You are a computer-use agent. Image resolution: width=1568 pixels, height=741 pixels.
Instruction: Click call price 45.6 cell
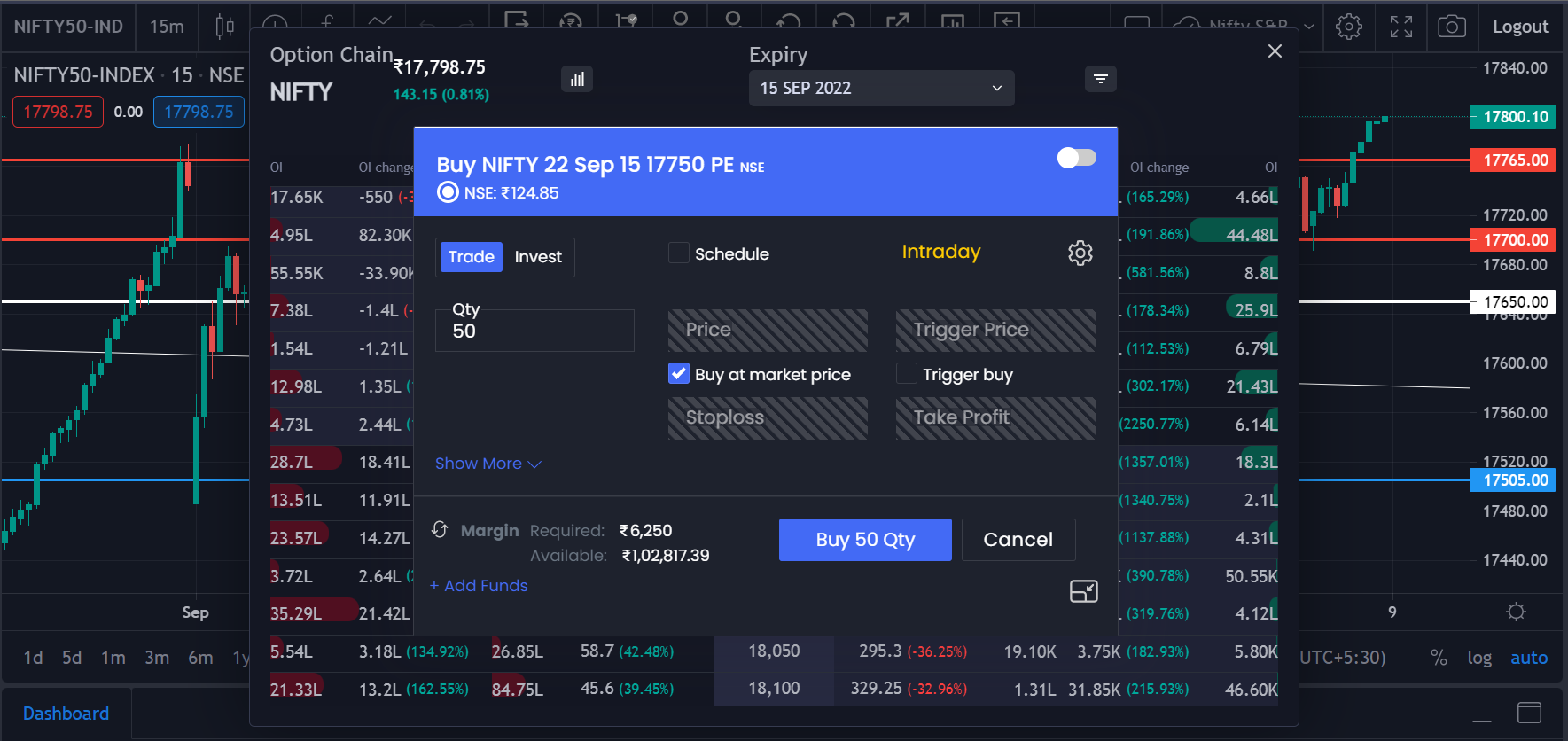[x=597, y=689]
